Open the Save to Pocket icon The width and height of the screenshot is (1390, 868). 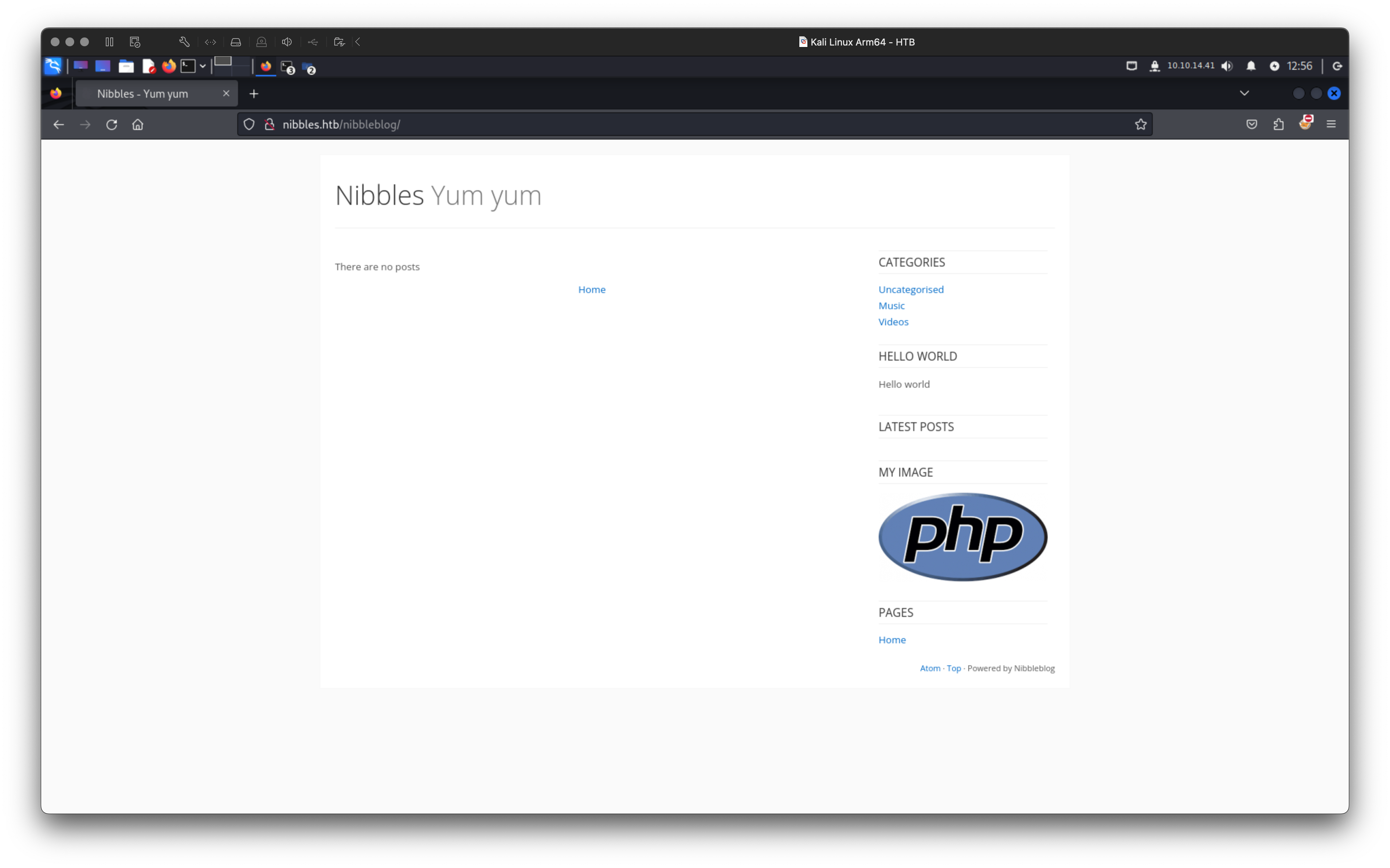tap(1252, 124)
